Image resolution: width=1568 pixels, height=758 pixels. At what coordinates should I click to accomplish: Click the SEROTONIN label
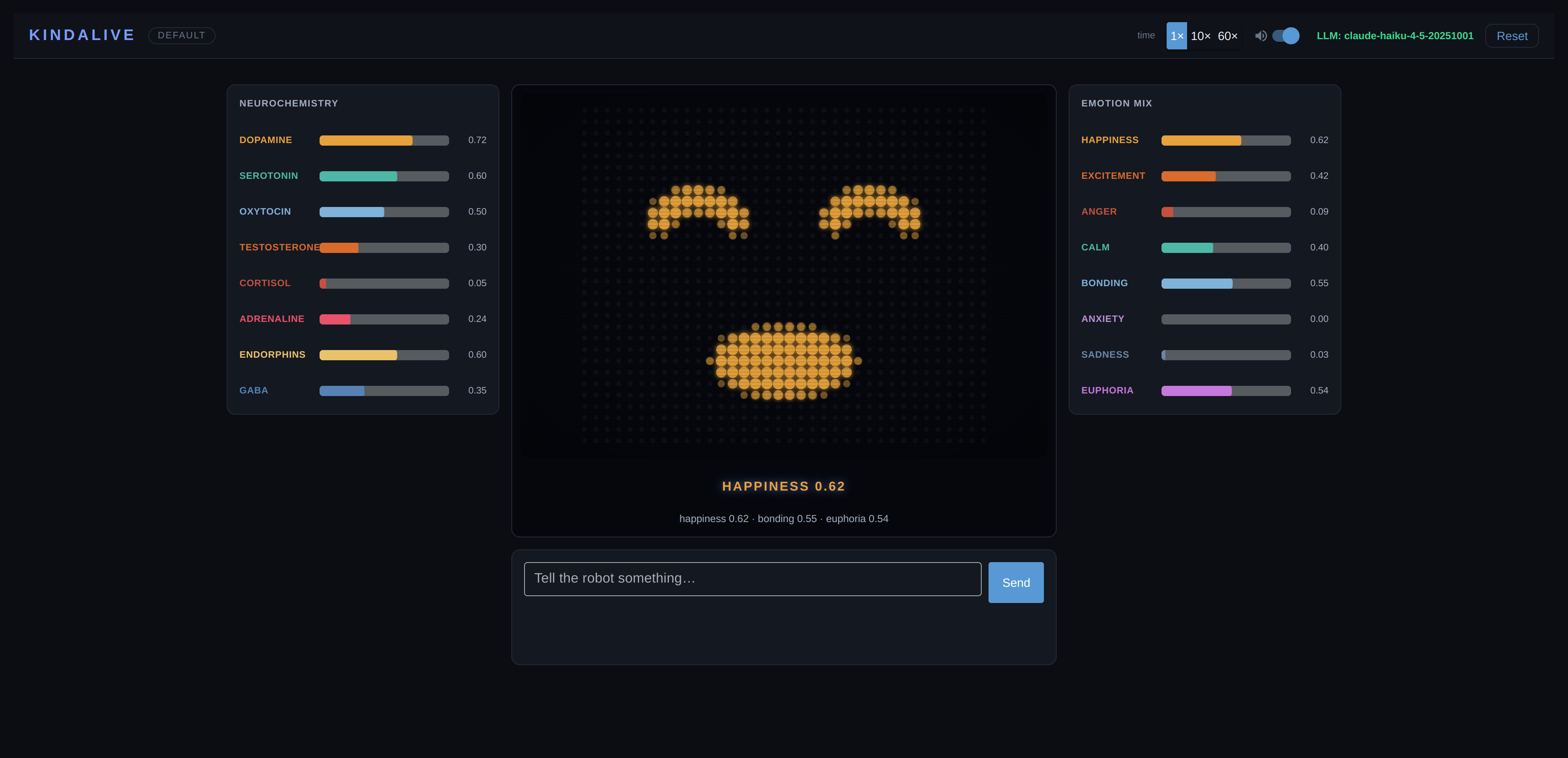tap(268, 176)
